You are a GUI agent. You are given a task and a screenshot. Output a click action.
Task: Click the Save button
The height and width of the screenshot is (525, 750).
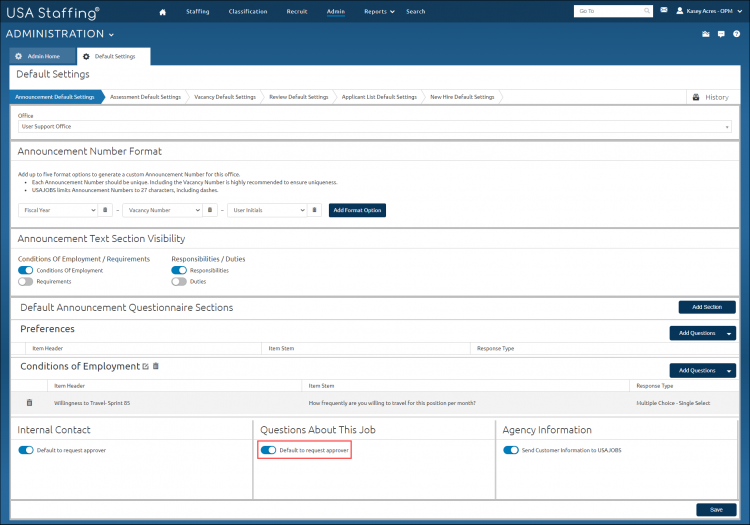coord(716,510)
